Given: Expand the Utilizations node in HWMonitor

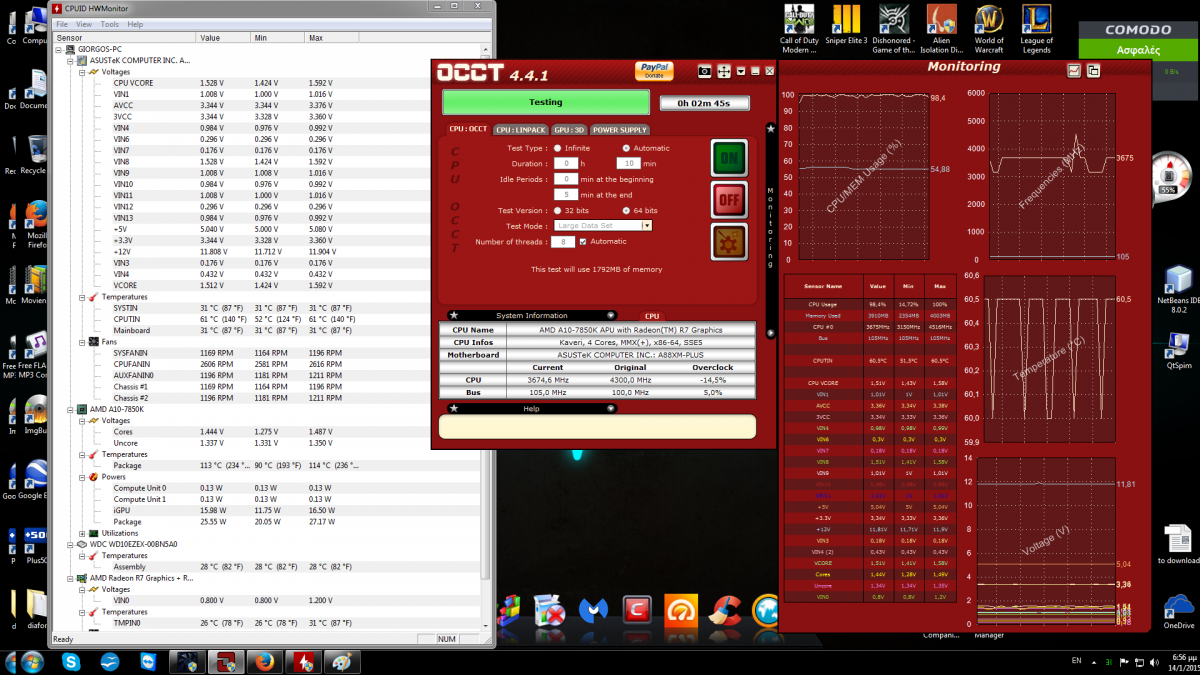Looking at the screenshot, I should [80, 533].
